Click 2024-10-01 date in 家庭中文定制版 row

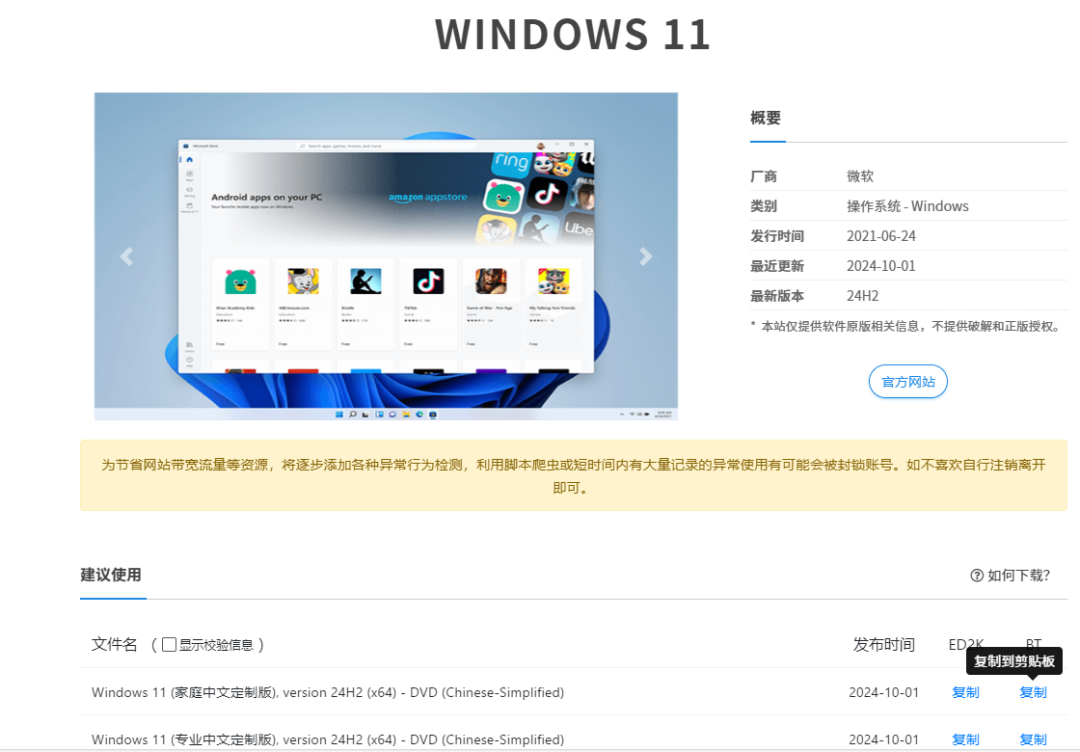point(884,692)
